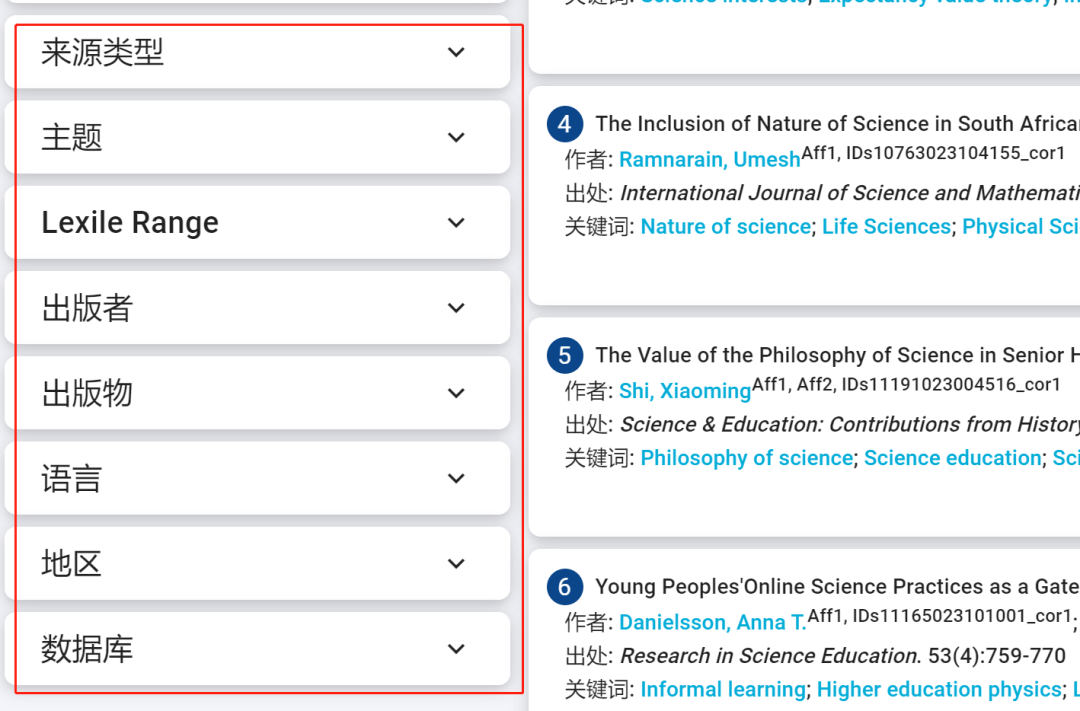Open article titled The Inclusion of Nature of Science
Viewport: 1080px width, 711px height.
pos(836,124)
